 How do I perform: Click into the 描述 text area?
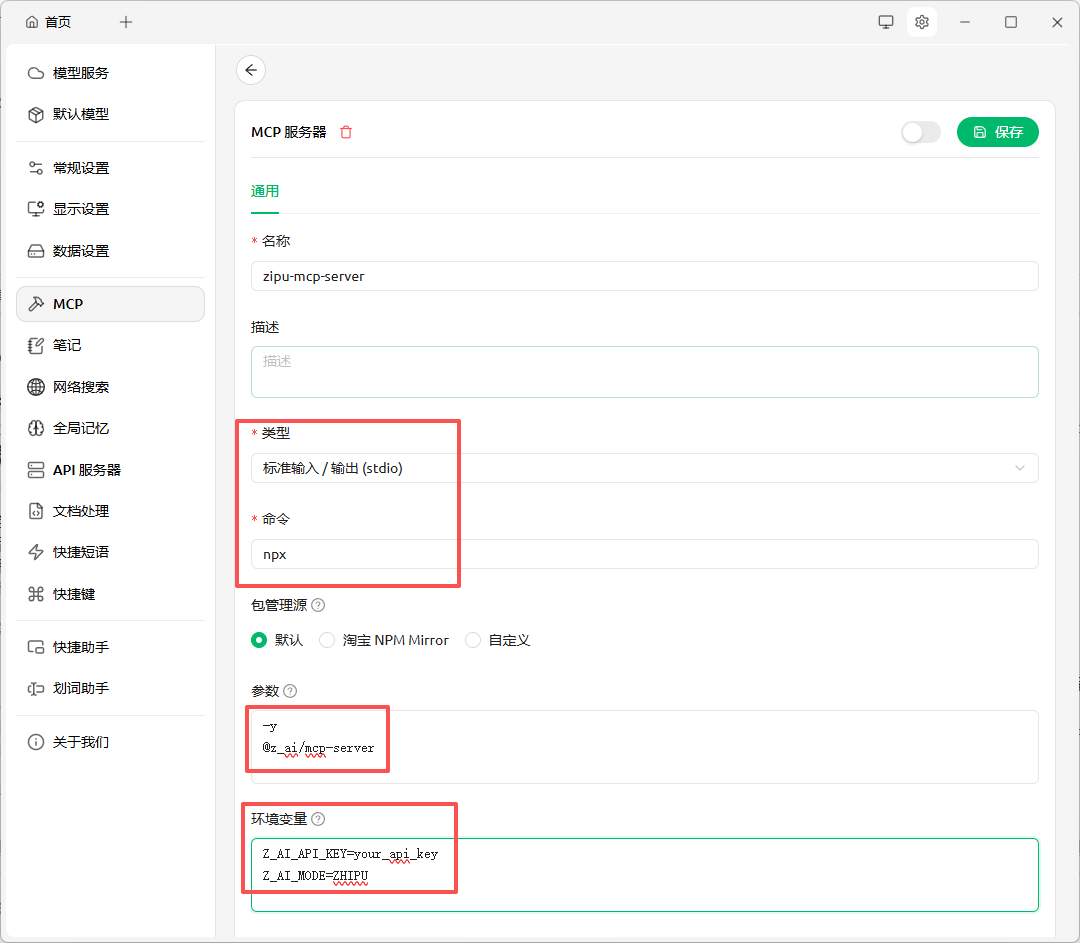(644, 371)
